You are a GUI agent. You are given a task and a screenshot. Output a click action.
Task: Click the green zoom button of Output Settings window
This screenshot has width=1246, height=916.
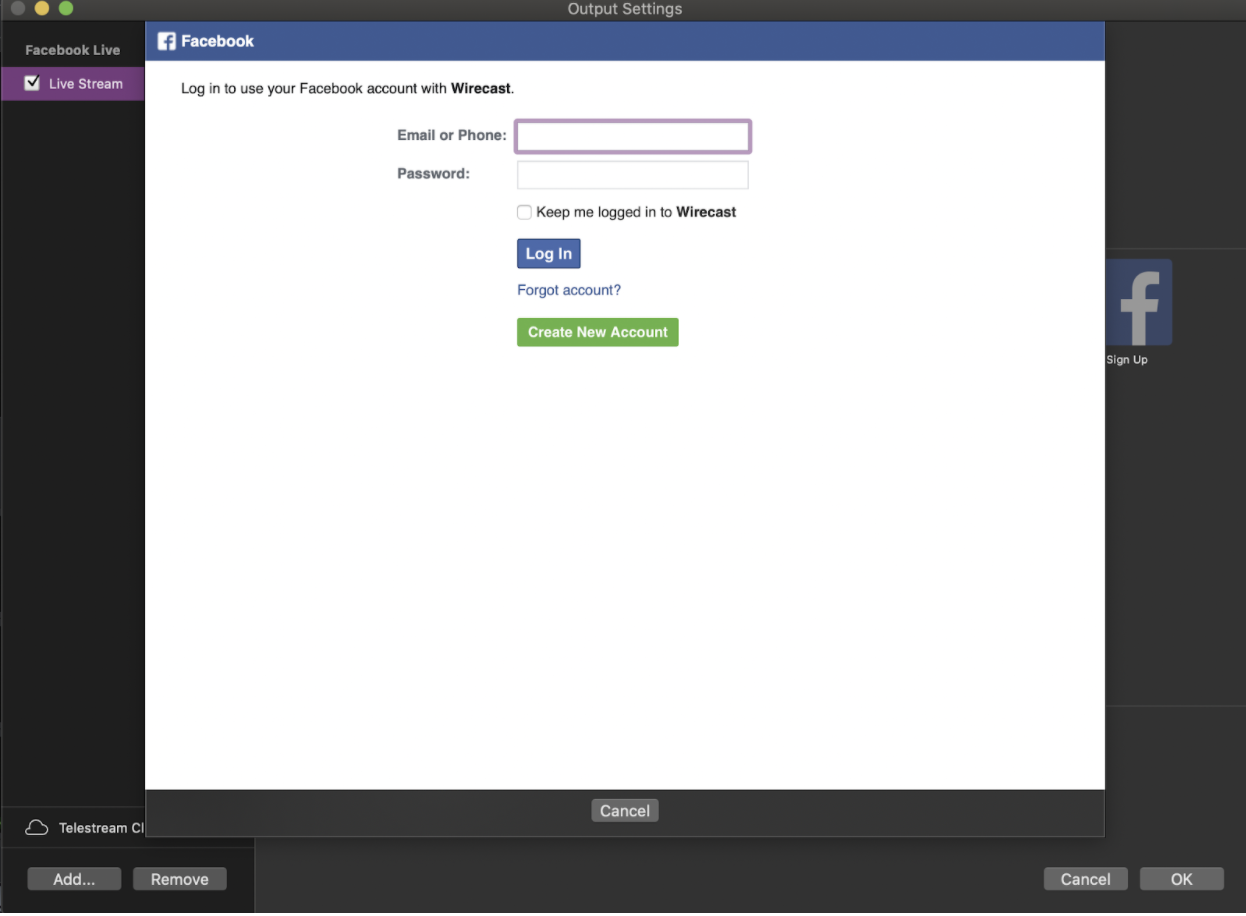66,8
